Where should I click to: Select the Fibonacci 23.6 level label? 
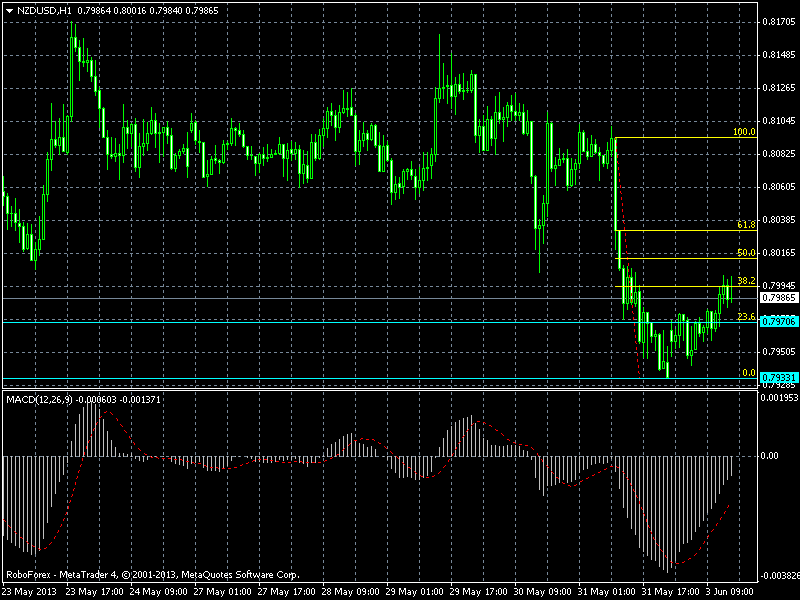746,317
